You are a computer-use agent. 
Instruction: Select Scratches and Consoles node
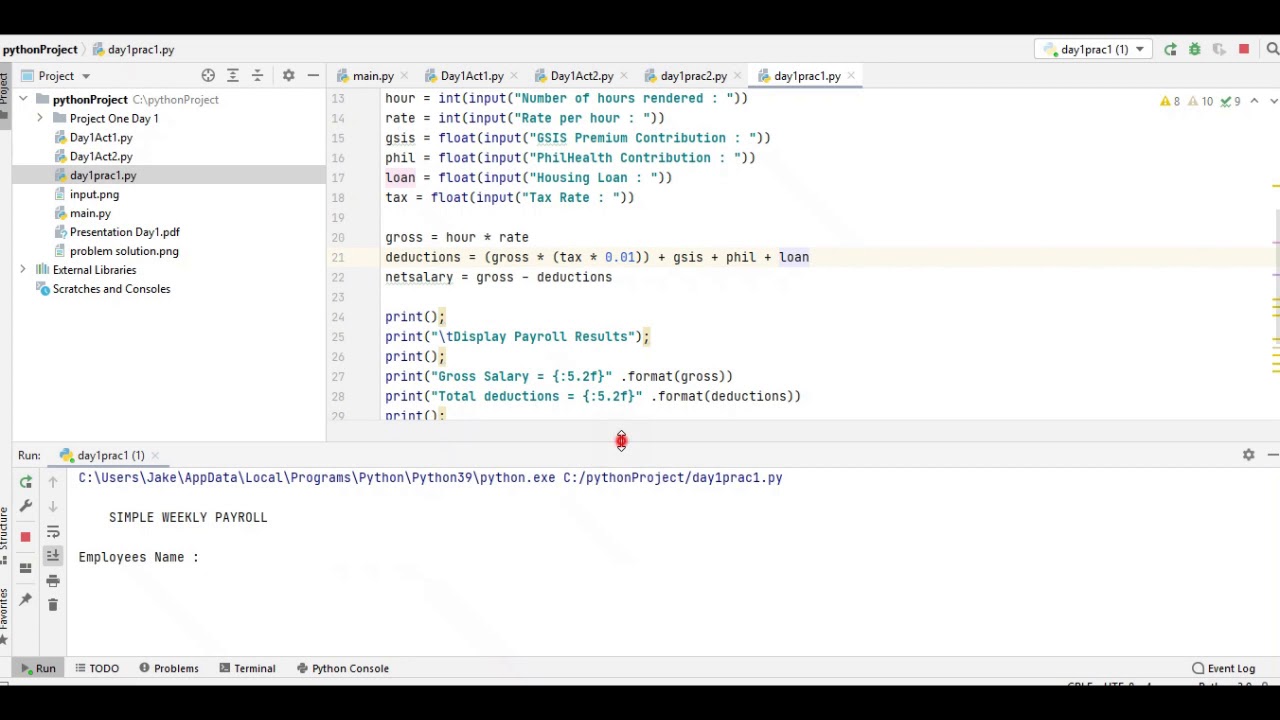(x=111, y=289)
